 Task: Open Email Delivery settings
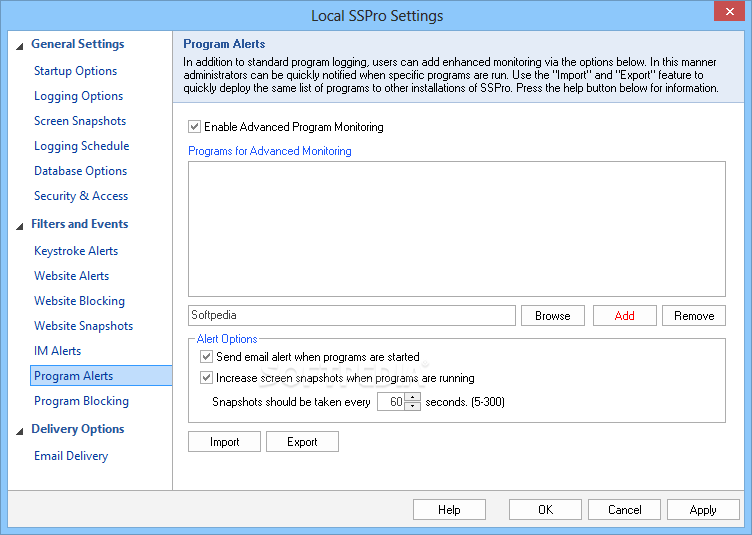coord(70,456)
